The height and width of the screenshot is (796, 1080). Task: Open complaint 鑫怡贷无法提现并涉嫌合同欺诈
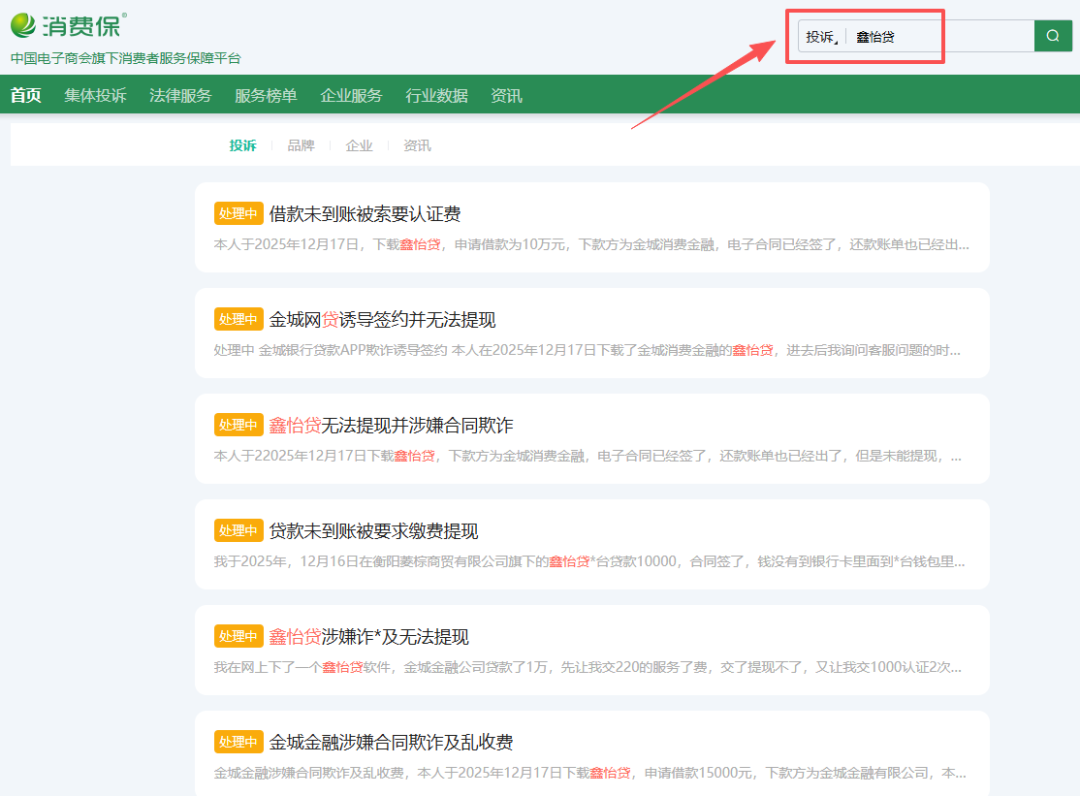[391, 425]
